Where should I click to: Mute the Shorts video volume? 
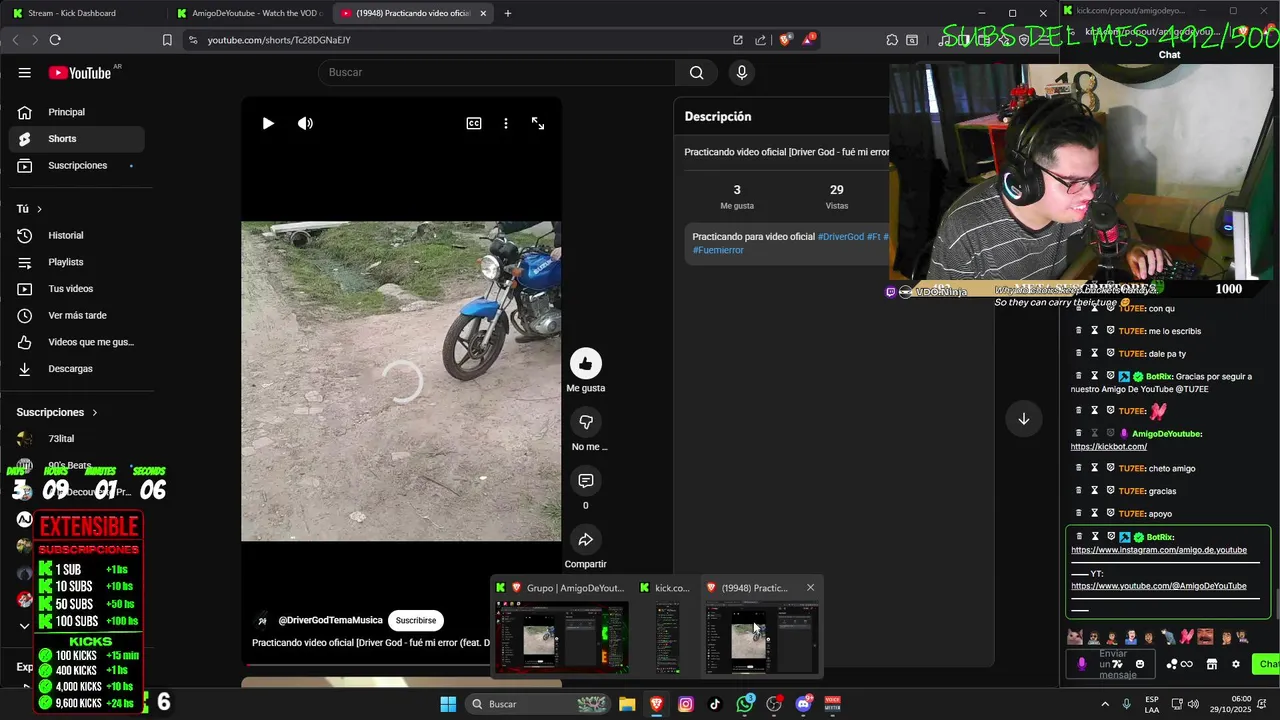coord(305,123)
